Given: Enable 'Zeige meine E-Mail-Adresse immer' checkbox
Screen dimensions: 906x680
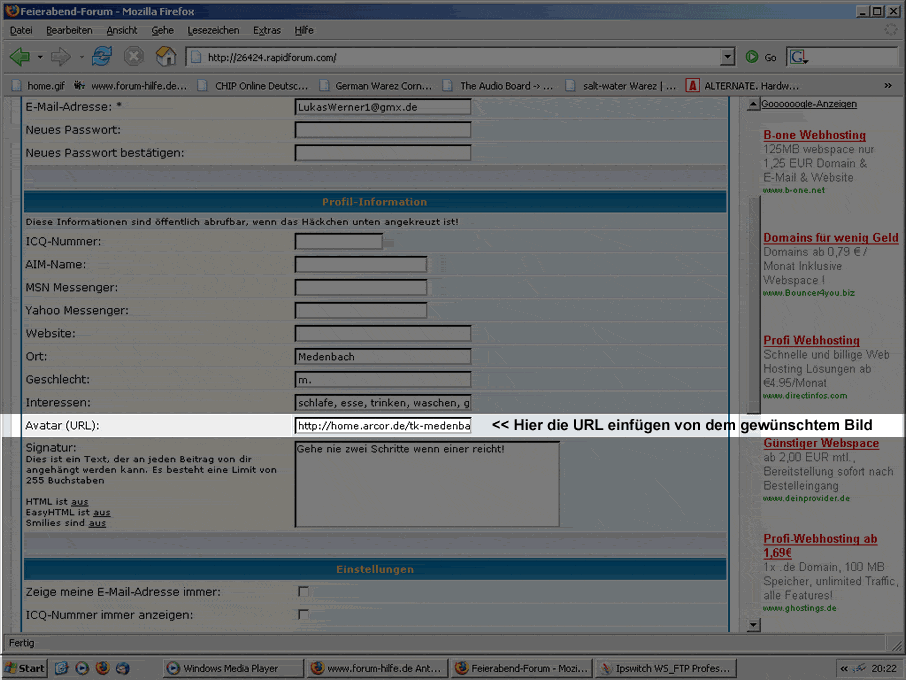Looking at the screenshot, I should point(303,592).
